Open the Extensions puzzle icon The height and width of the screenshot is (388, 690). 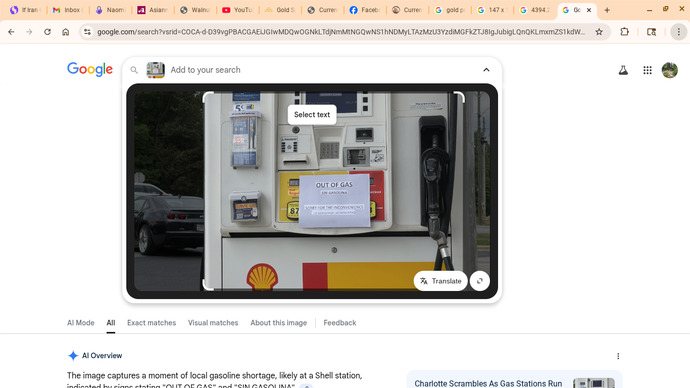tap(624, 32)
